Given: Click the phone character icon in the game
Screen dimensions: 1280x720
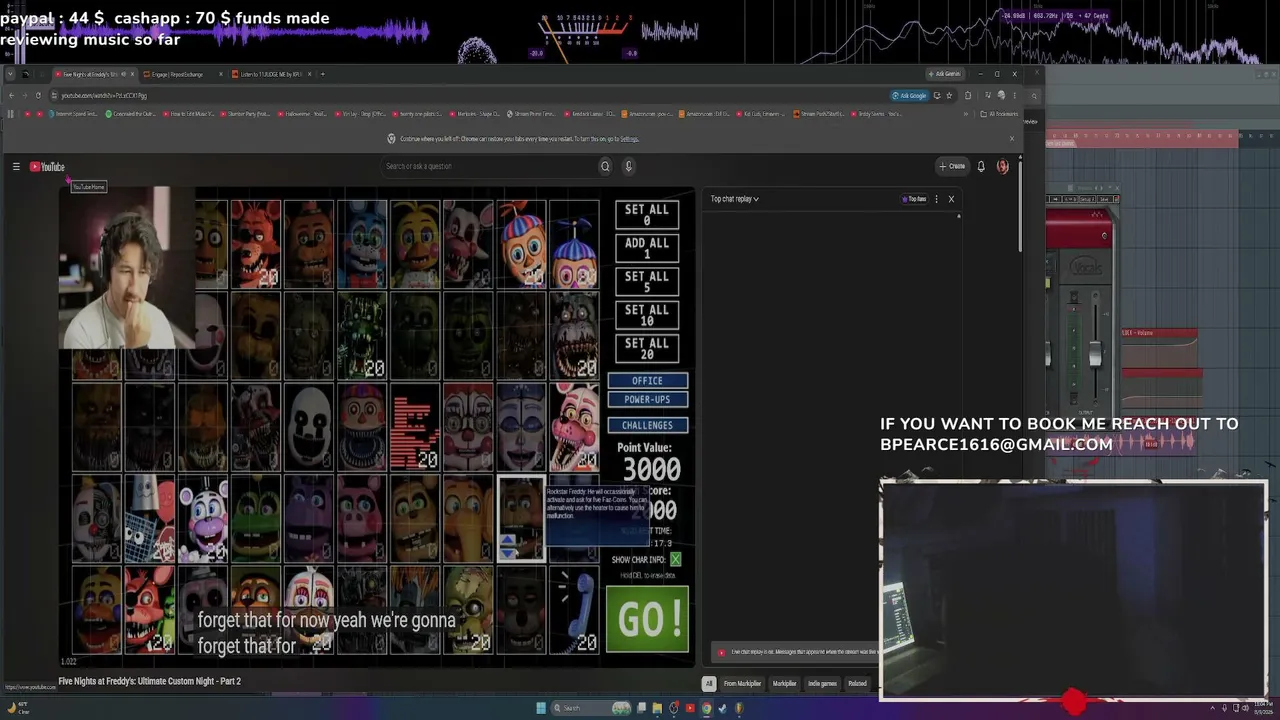Looking at the screenshot, I should pos(575,611).
